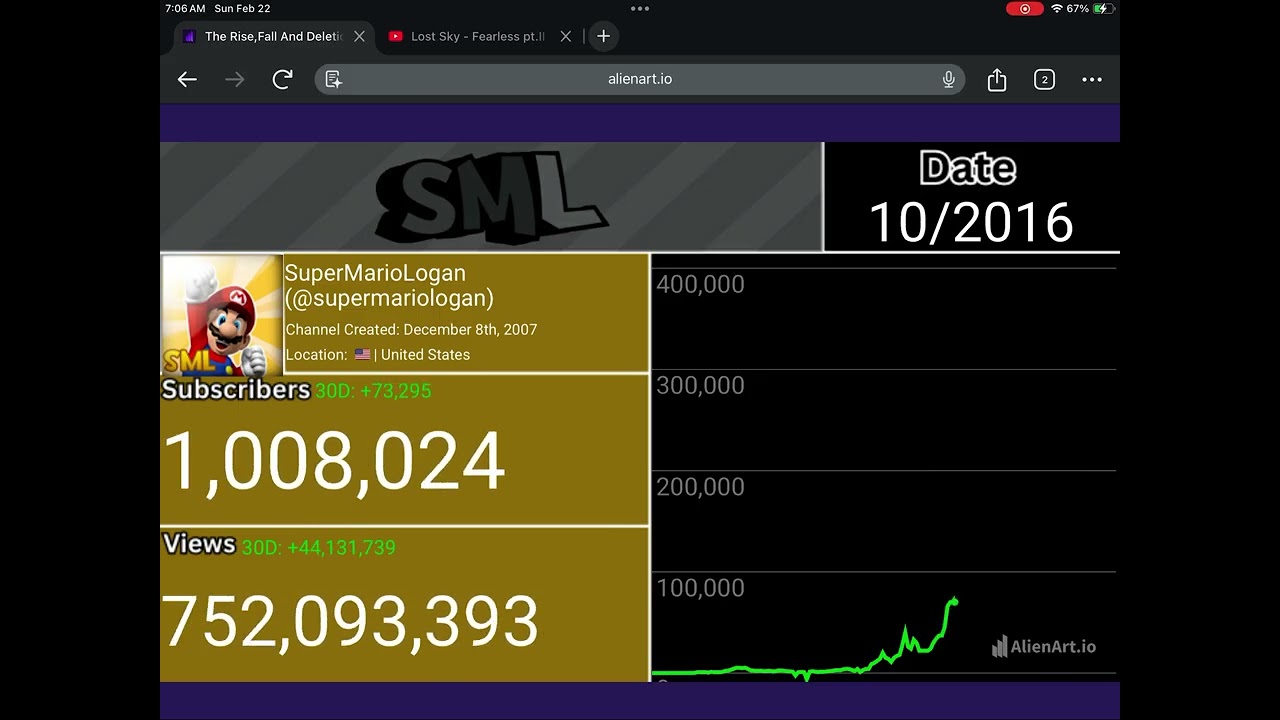This screenshot has height=720, width=1280.
Task: Open the browser three-dot more menu
Action: pos(1092,80)
